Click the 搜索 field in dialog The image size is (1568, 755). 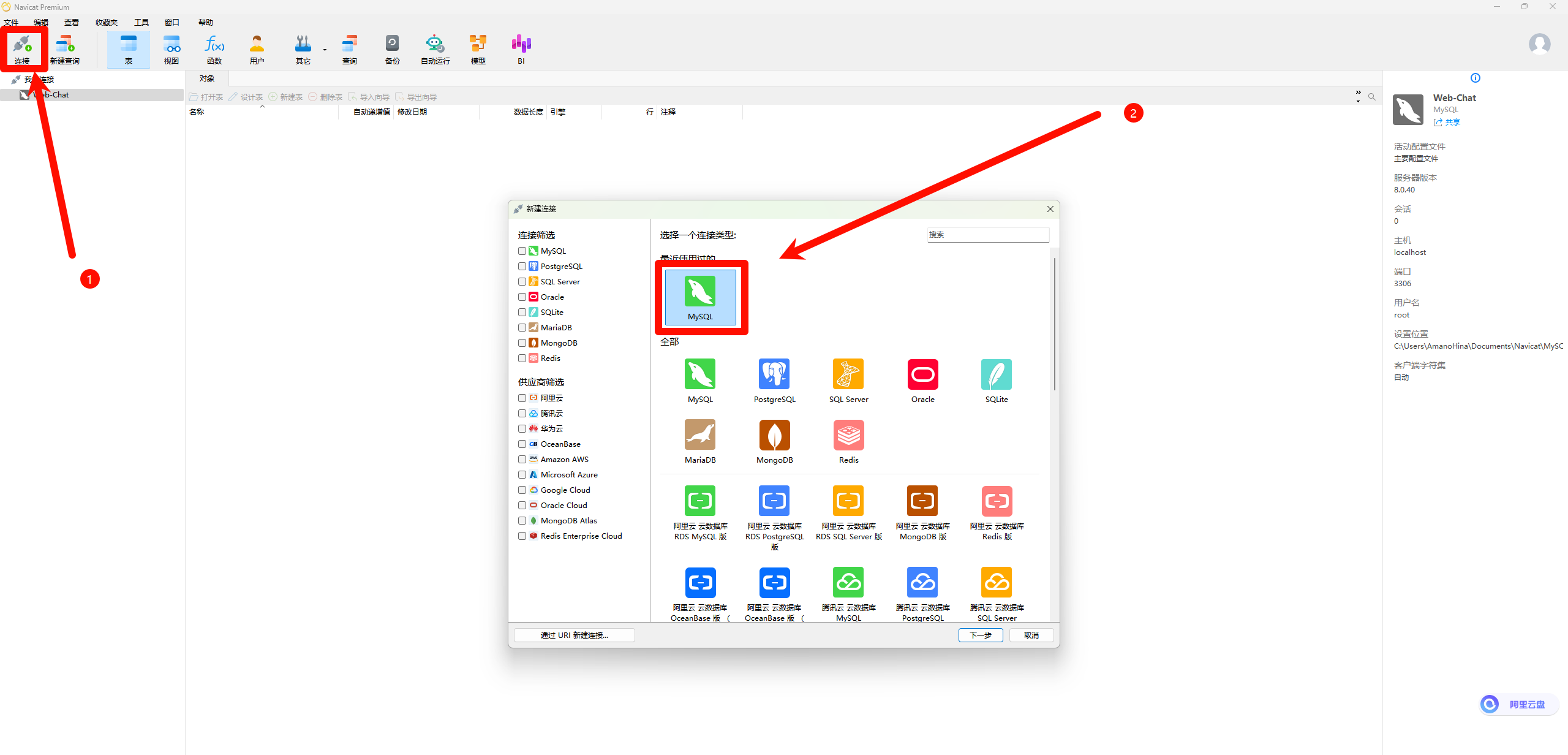pyautogui.click(x=988, y=235)
